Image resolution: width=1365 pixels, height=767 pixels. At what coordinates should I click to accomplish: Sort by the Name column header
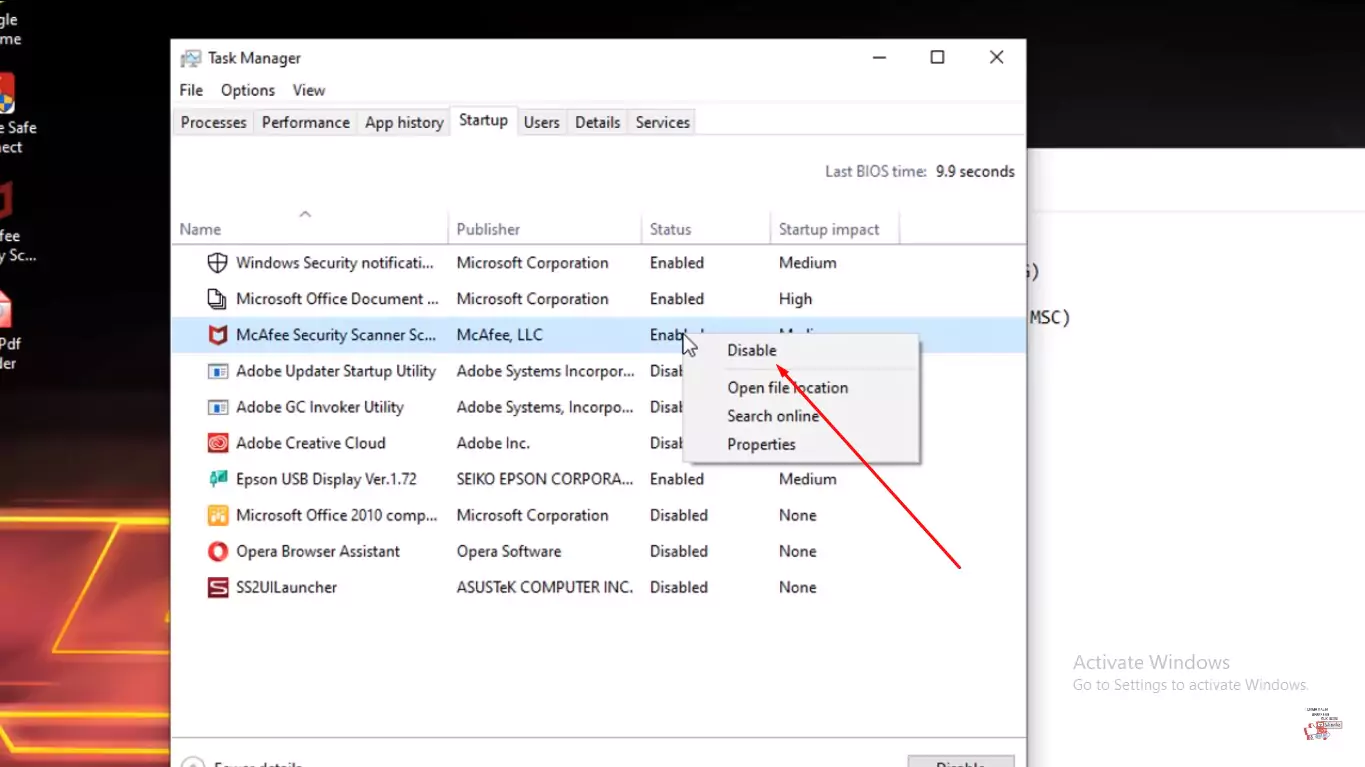pos(200,229)
